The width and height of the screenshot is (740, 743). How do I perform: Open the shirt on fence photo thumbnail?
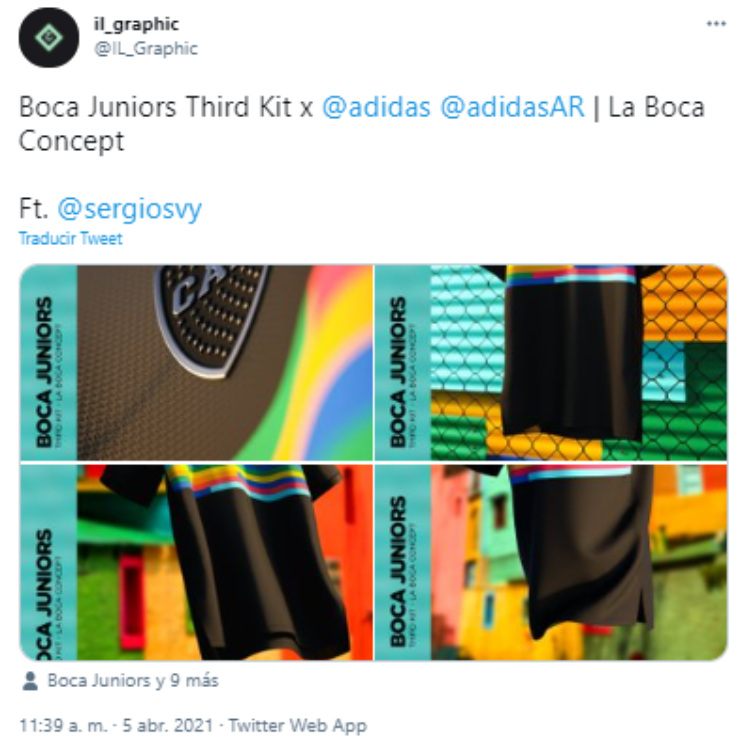[551, 362]
